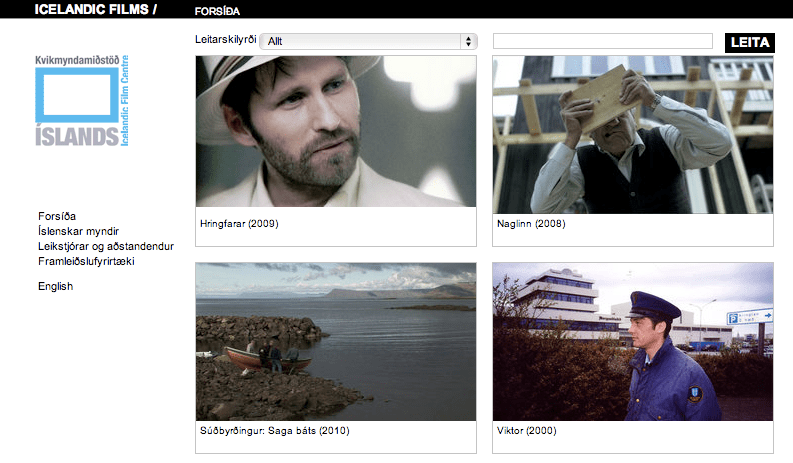Switch the site language to English
793x463 pixels.
(x=55, y=286)
